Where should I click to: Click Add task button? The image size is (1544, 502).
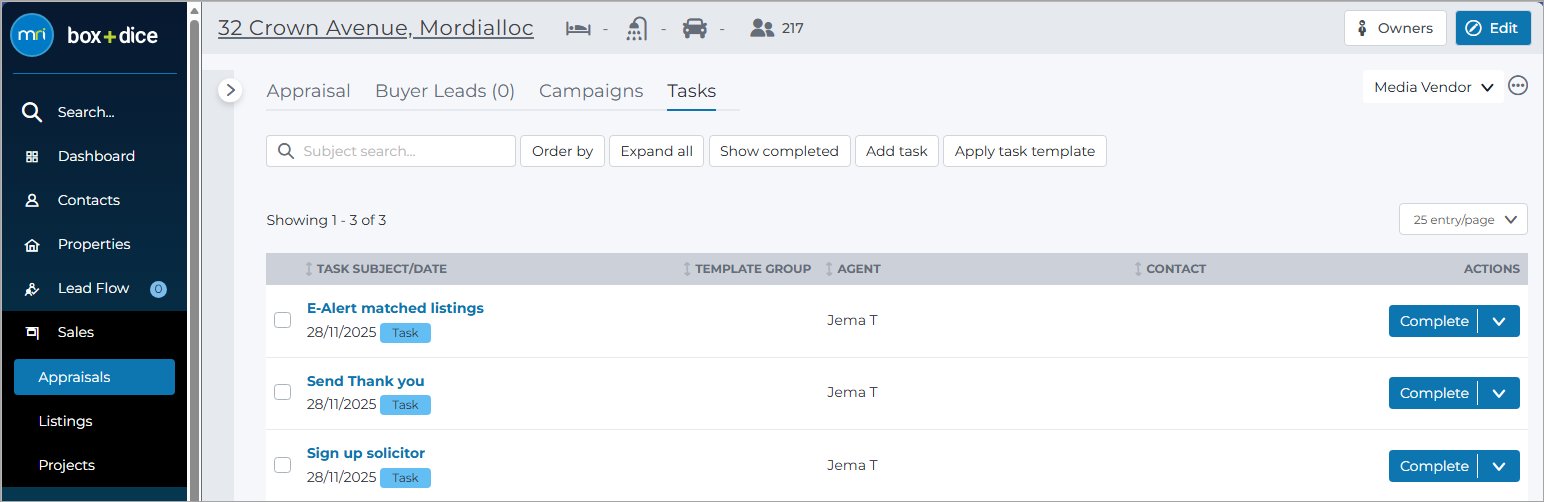897,151
